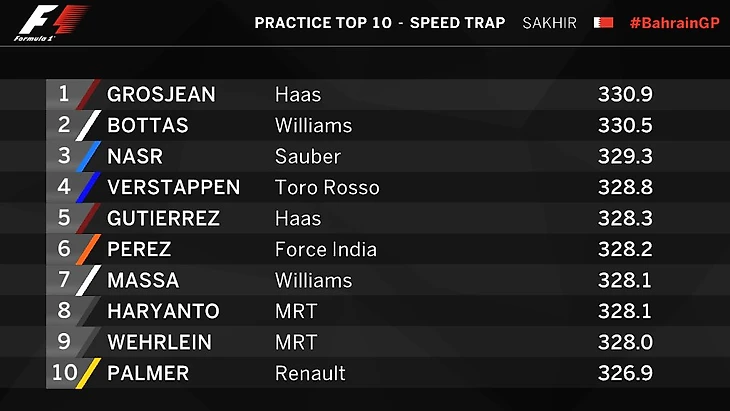Select the GROSJEAN driver name
Screen dimensions: 730x411
[162, 94]
